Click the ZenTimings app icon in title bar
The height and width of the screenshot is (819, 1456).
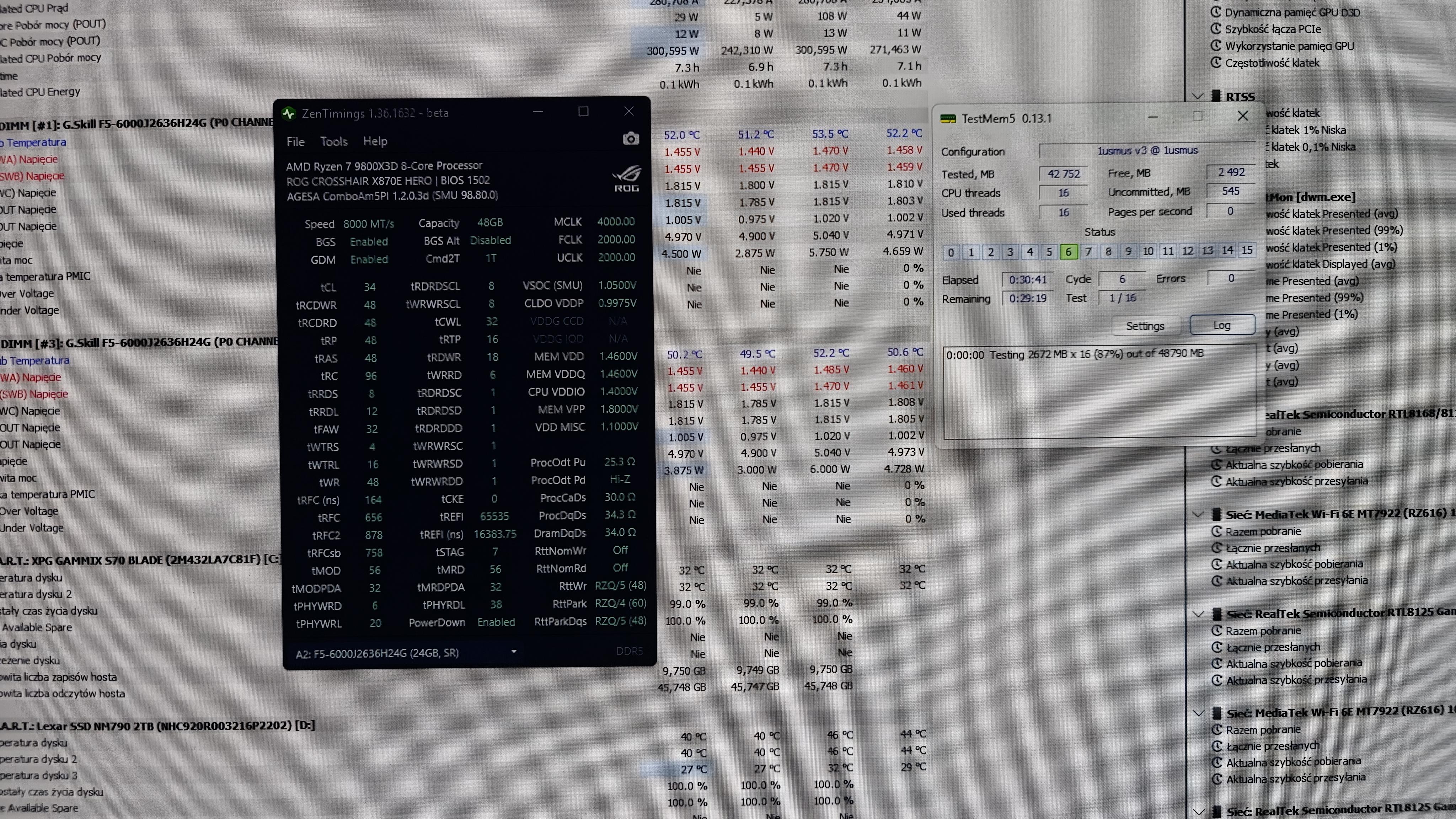[x=289, y=114]
